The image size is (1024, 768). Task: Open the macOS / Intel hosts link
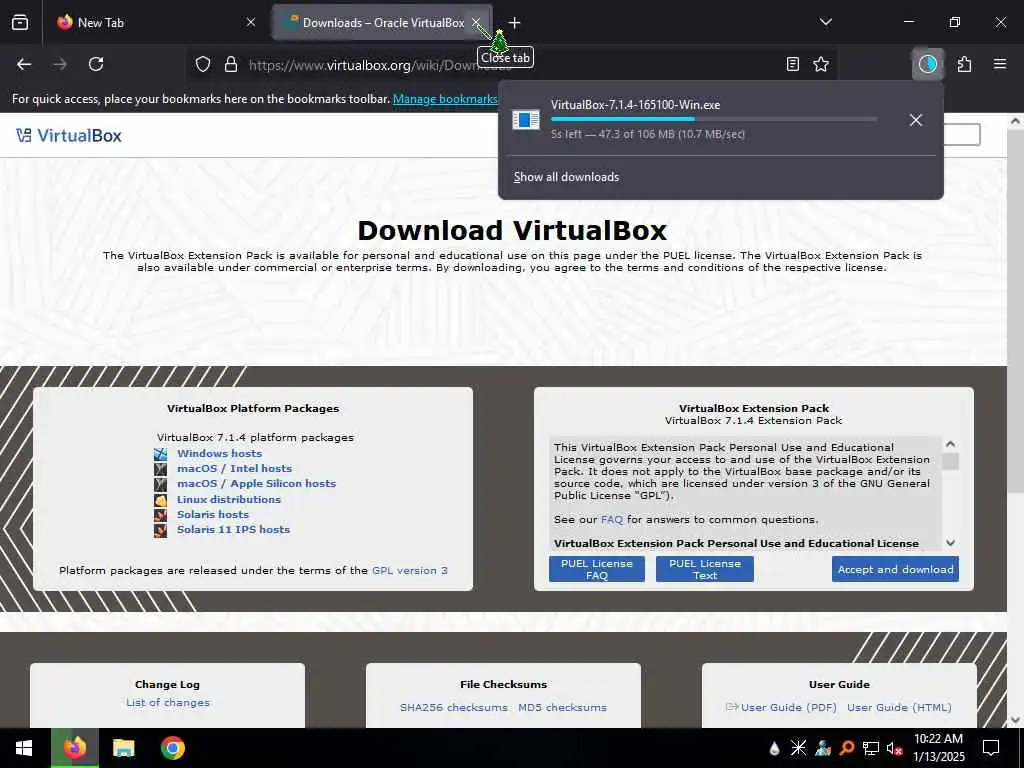[234, 468]
